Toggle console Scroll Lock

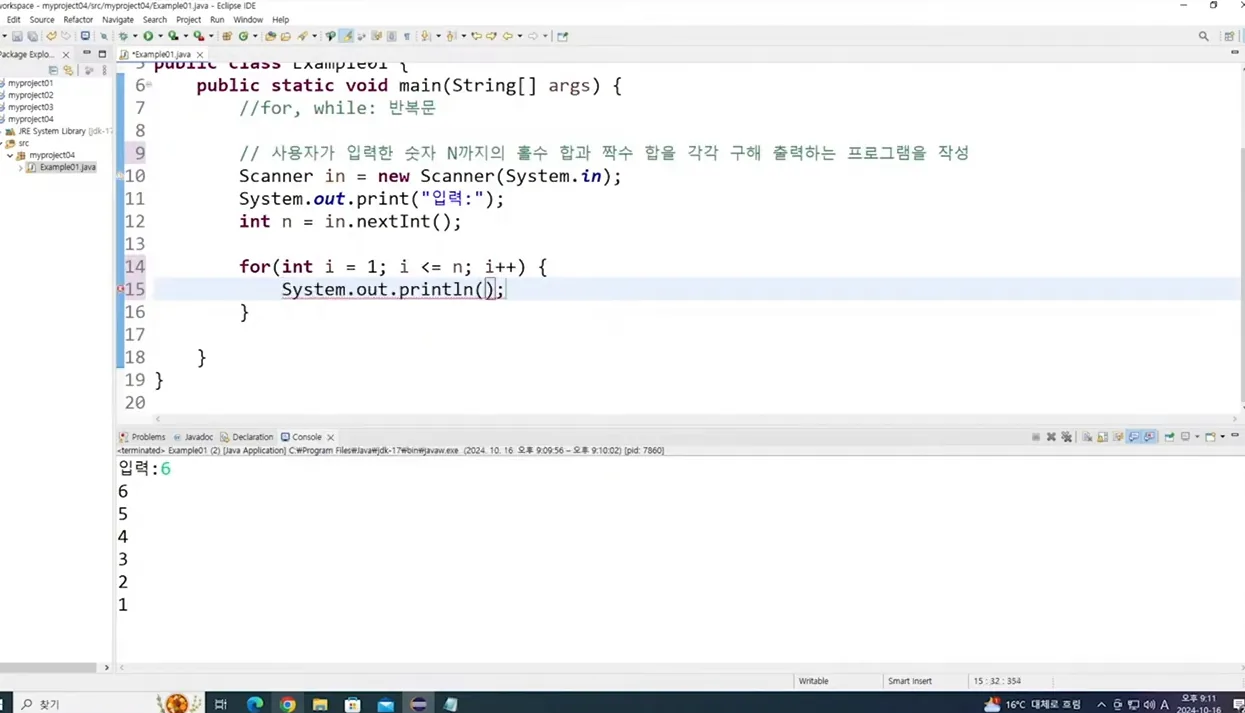[1102, 437]
